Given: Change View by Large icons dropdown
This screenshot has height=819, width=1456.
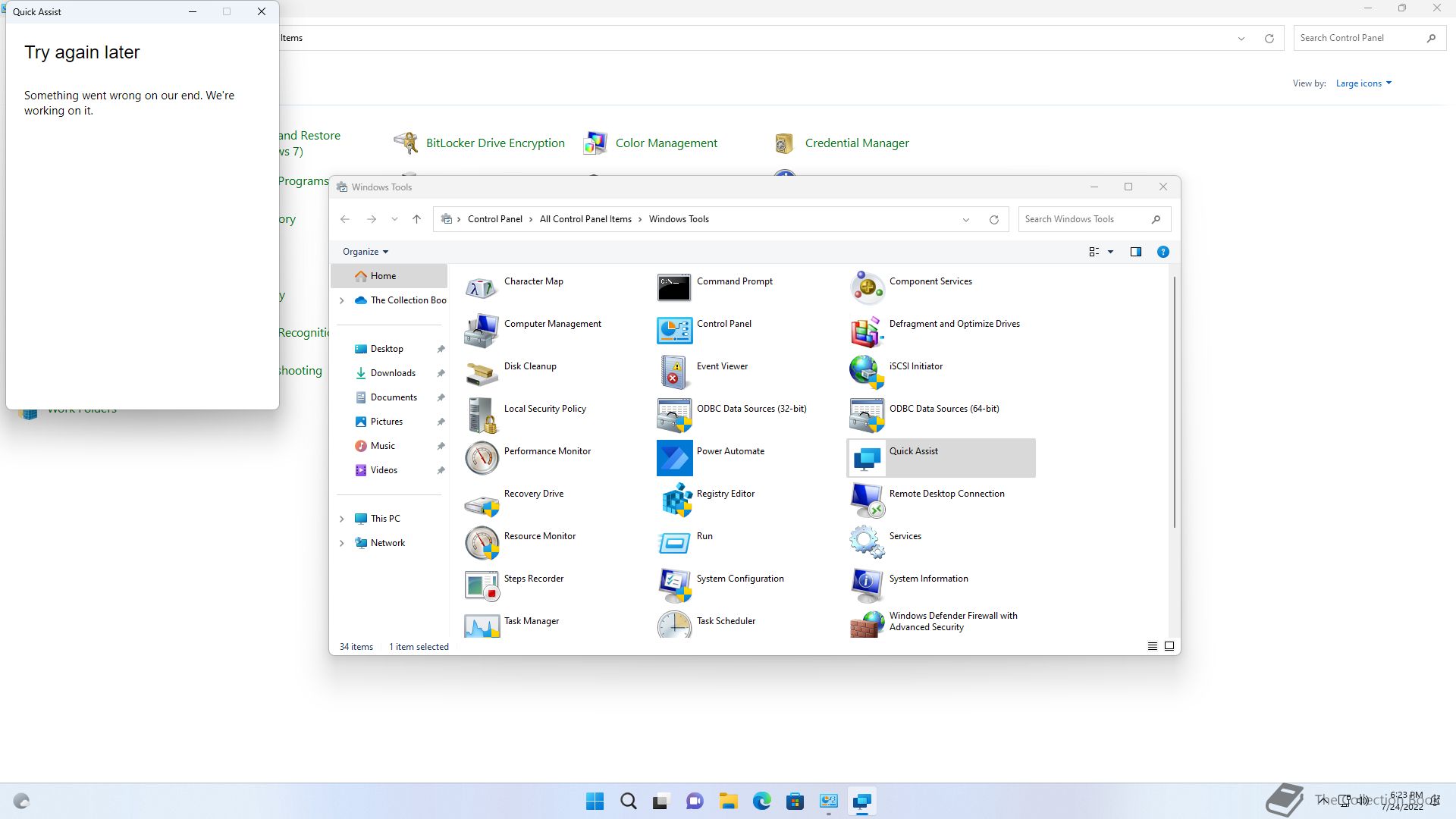Looking at the screenshot, I should 1363,83.
